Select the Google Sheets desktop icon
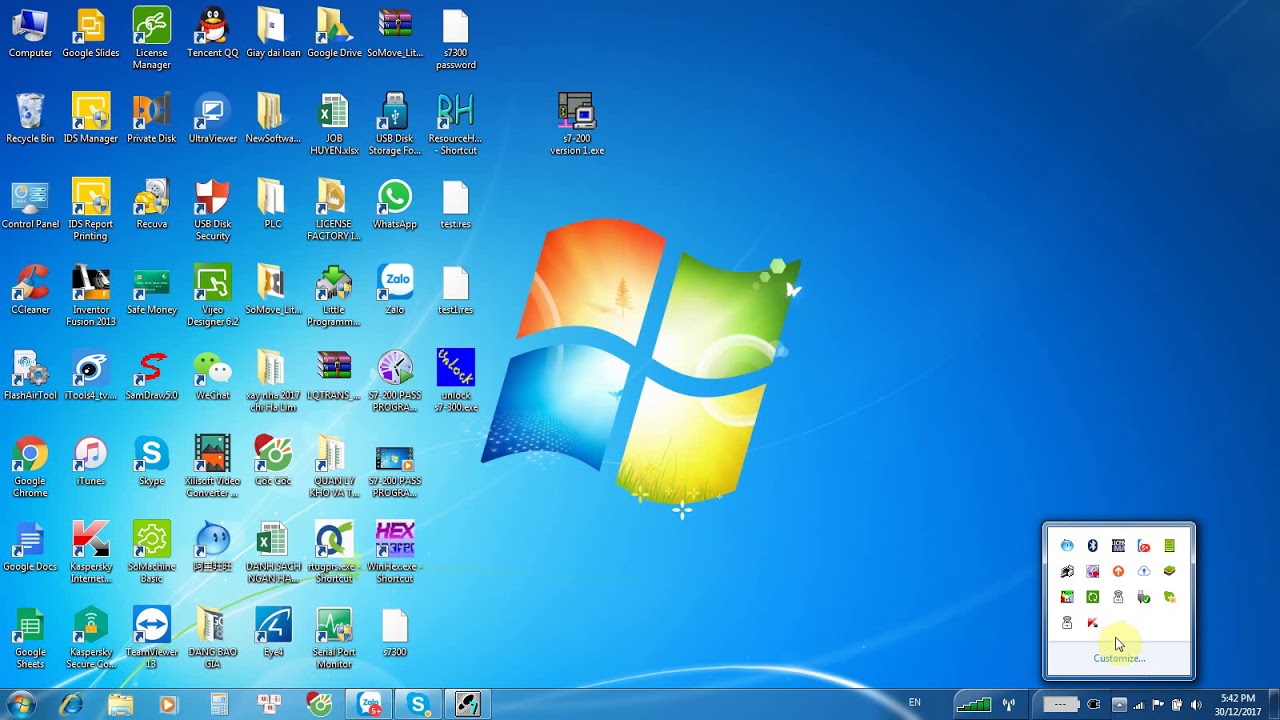 (x=30, y=638)
